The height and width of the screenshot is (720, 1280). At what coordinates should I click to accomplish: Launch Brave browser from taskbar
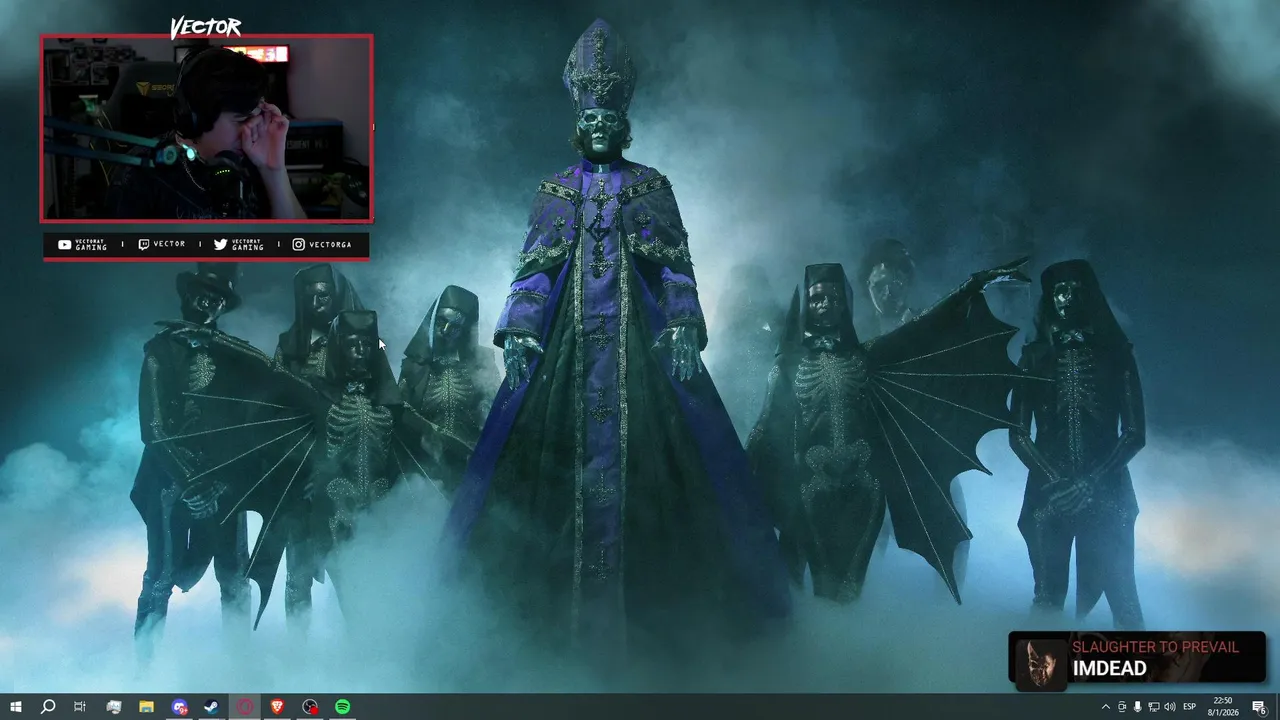pos(277,707)
